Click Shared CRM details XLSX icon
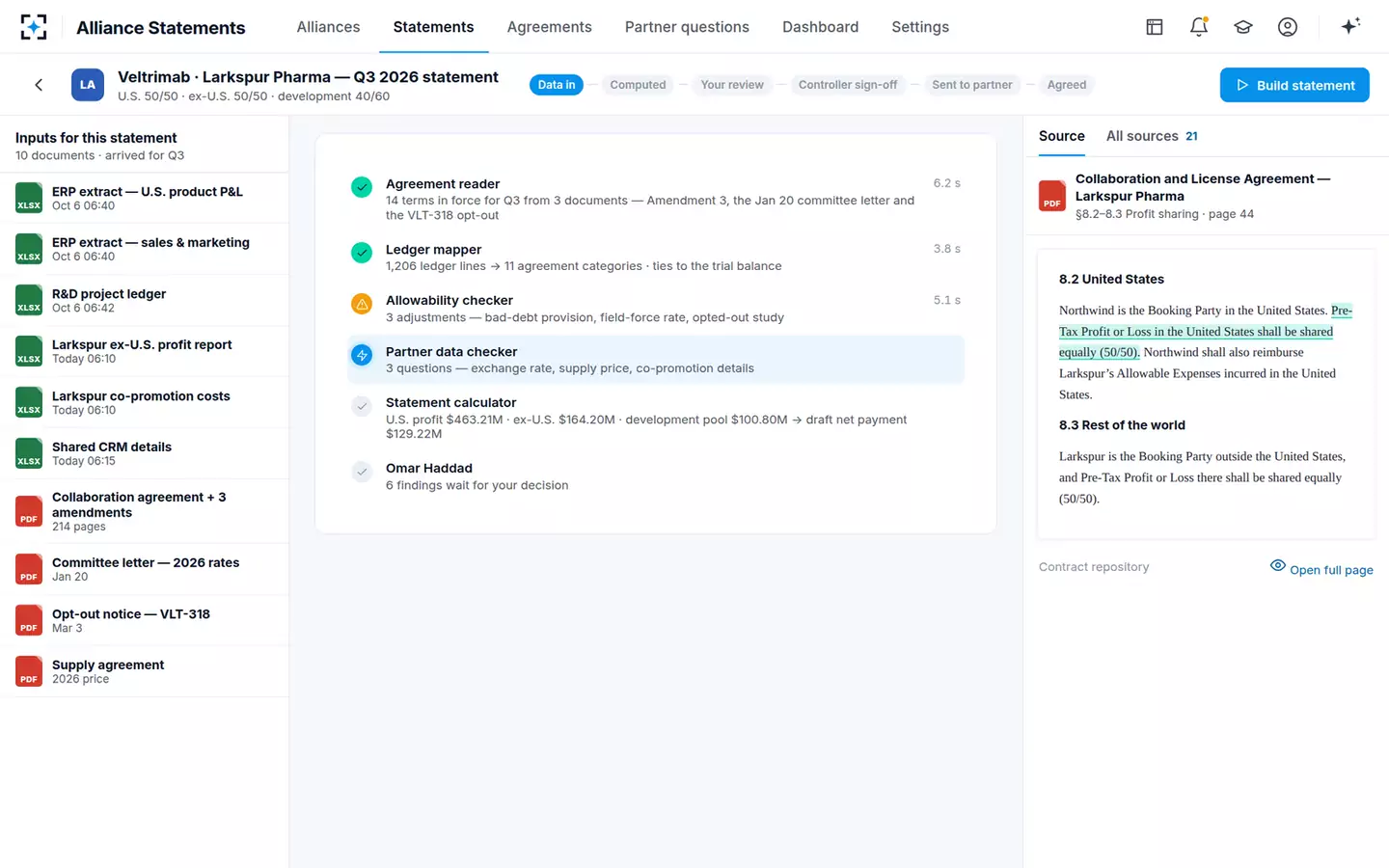The width and height of the screenshot is (1389, 868). pyautogui.click(x=29, y=453)
